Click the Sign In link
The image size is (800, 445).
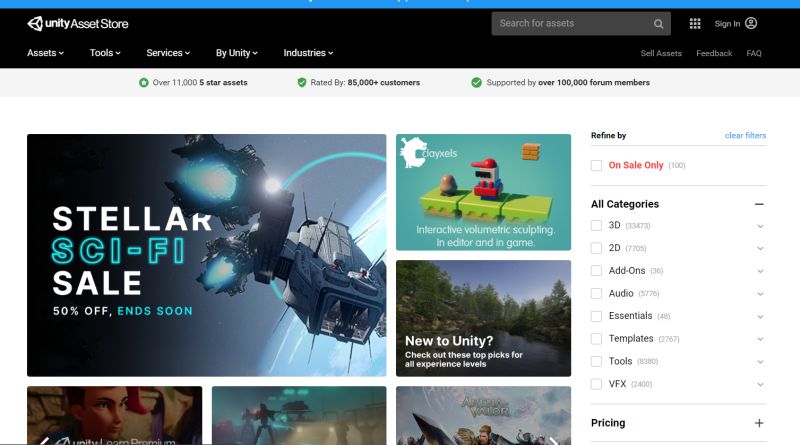coord(727,23)
